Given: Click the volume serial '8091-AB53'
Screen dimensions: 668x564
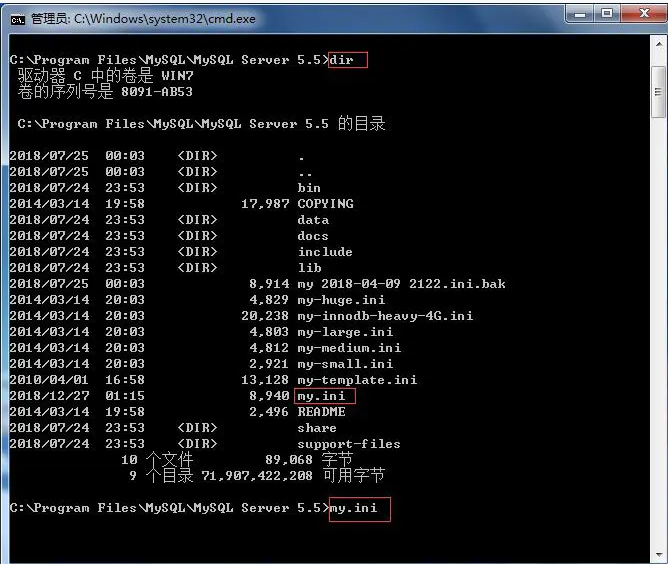Looking at the screenshot, I should (x=157, y=92).
